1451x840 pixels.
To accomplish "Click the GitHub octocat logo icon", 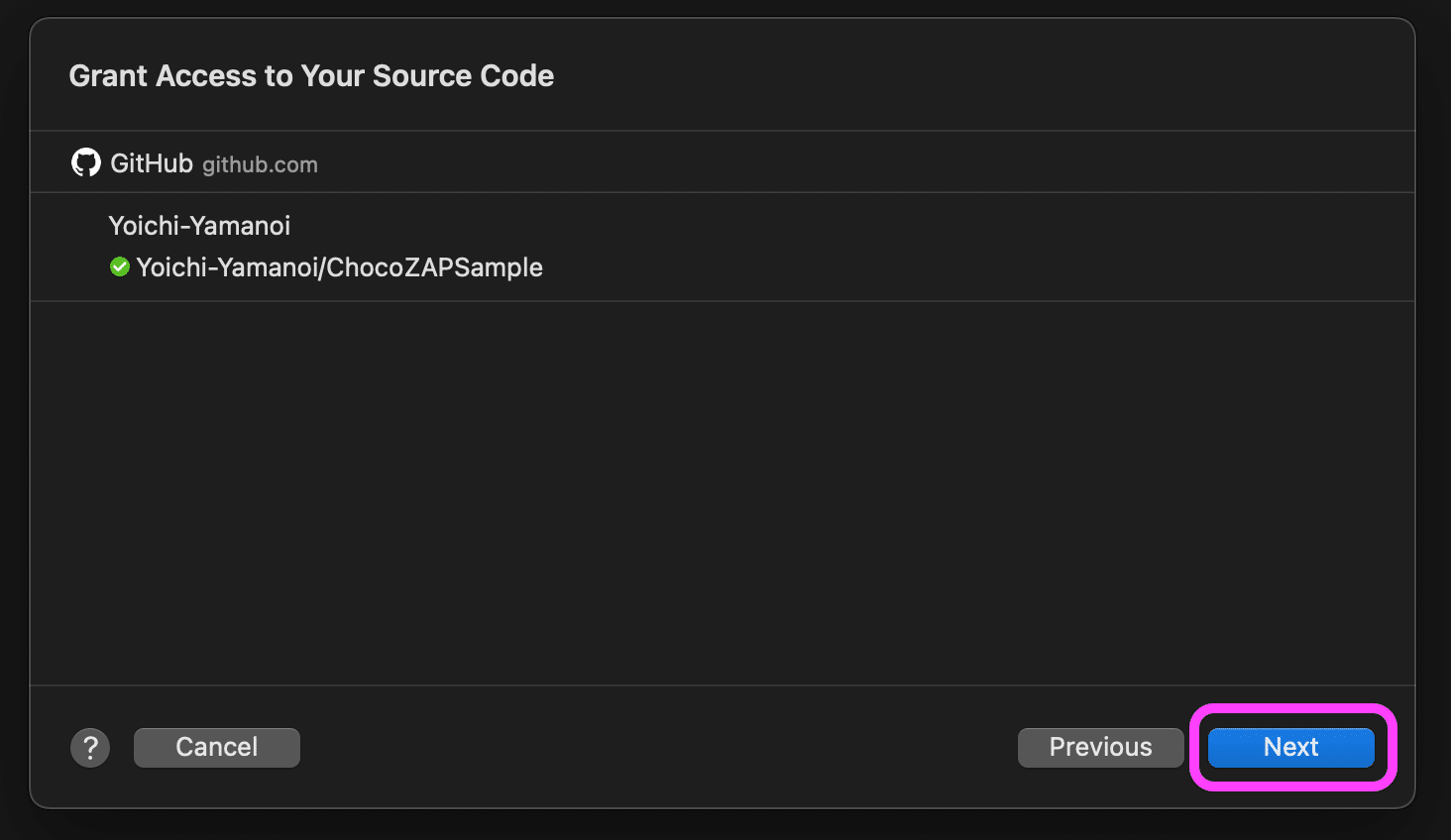I will (86, 162).
